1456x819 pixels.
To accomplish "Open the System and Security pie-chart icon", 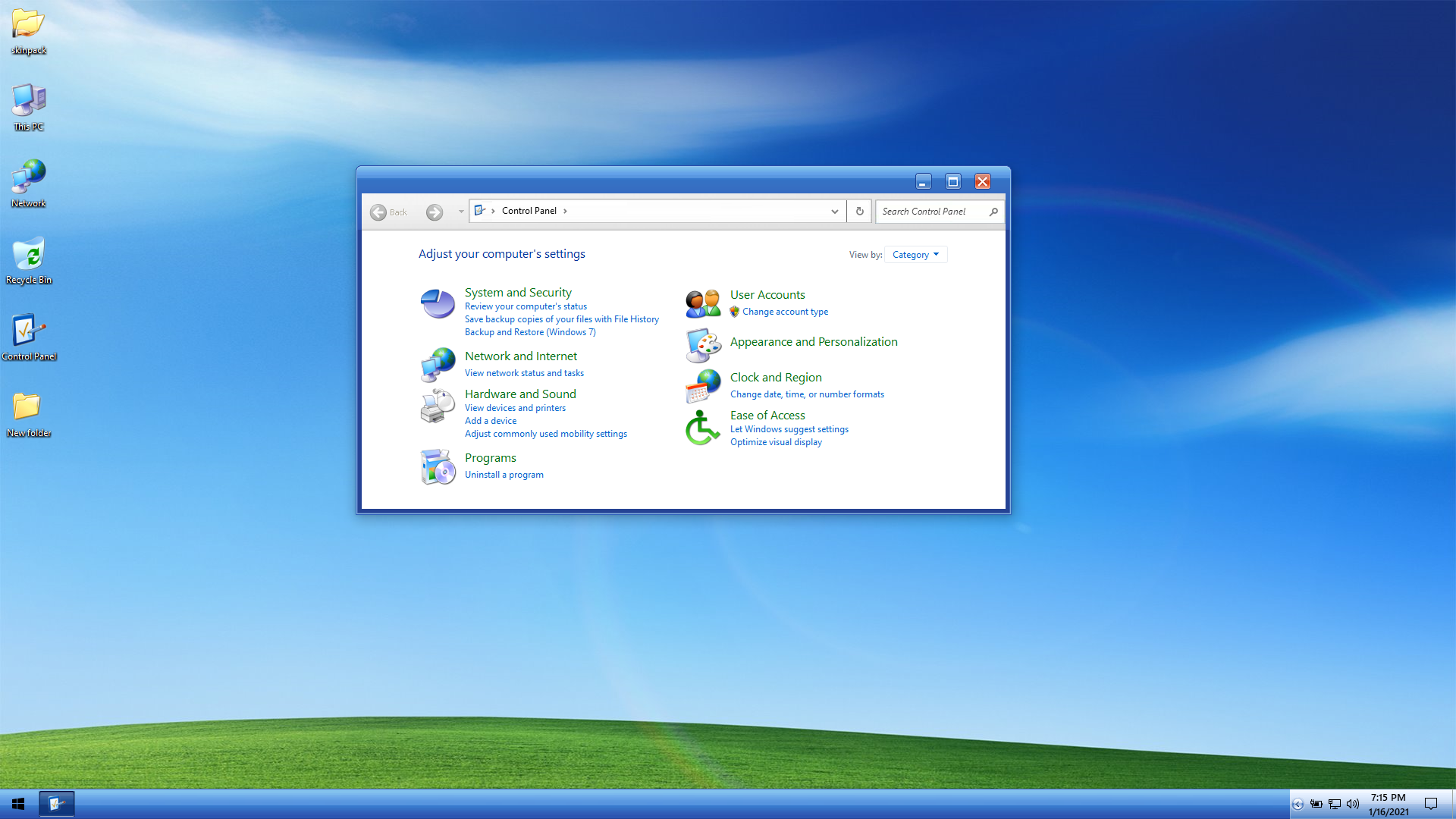I will (438, 304).
